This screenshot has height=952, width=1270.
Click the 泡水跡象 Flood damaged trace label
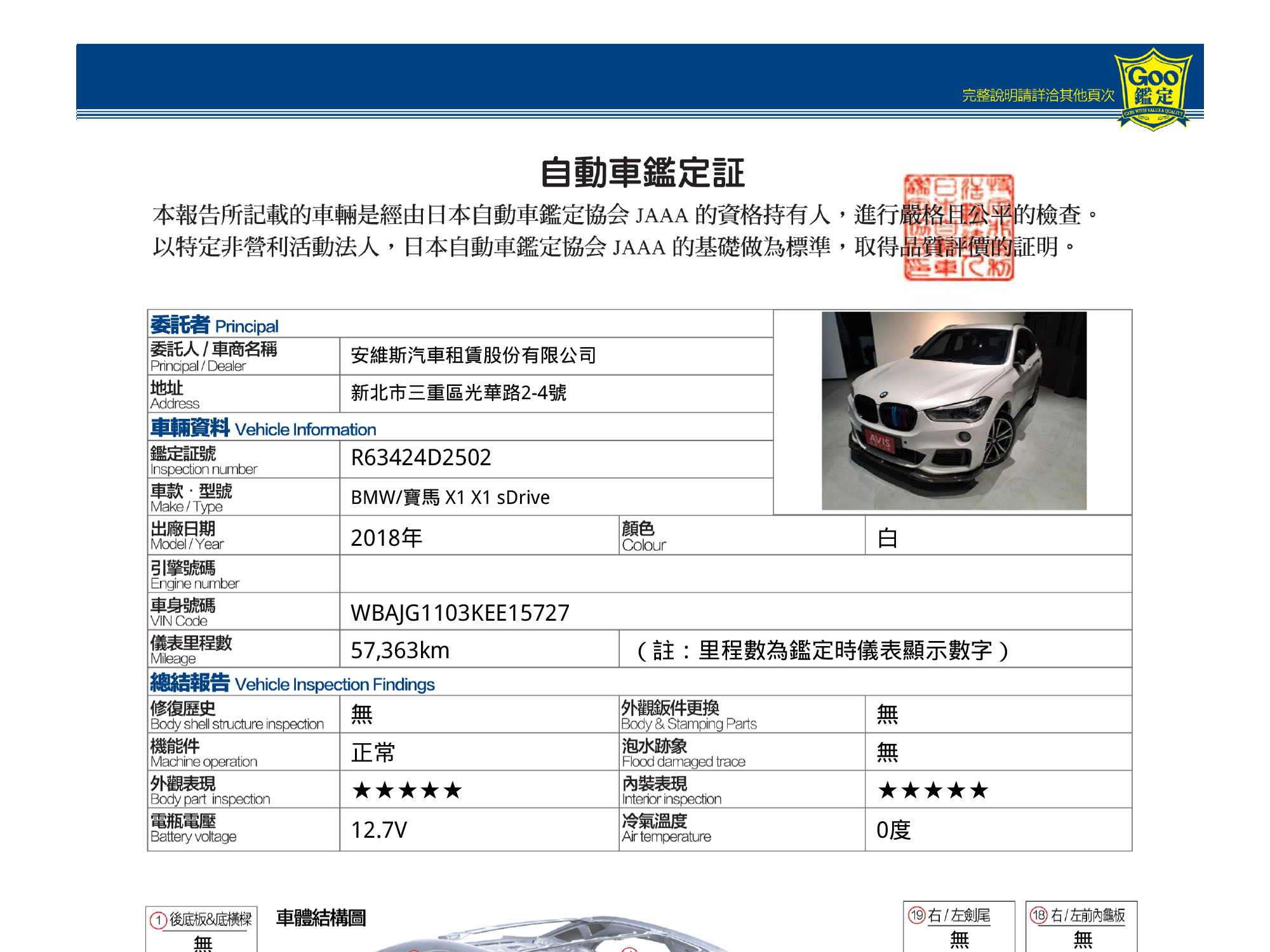pos(683,753)
